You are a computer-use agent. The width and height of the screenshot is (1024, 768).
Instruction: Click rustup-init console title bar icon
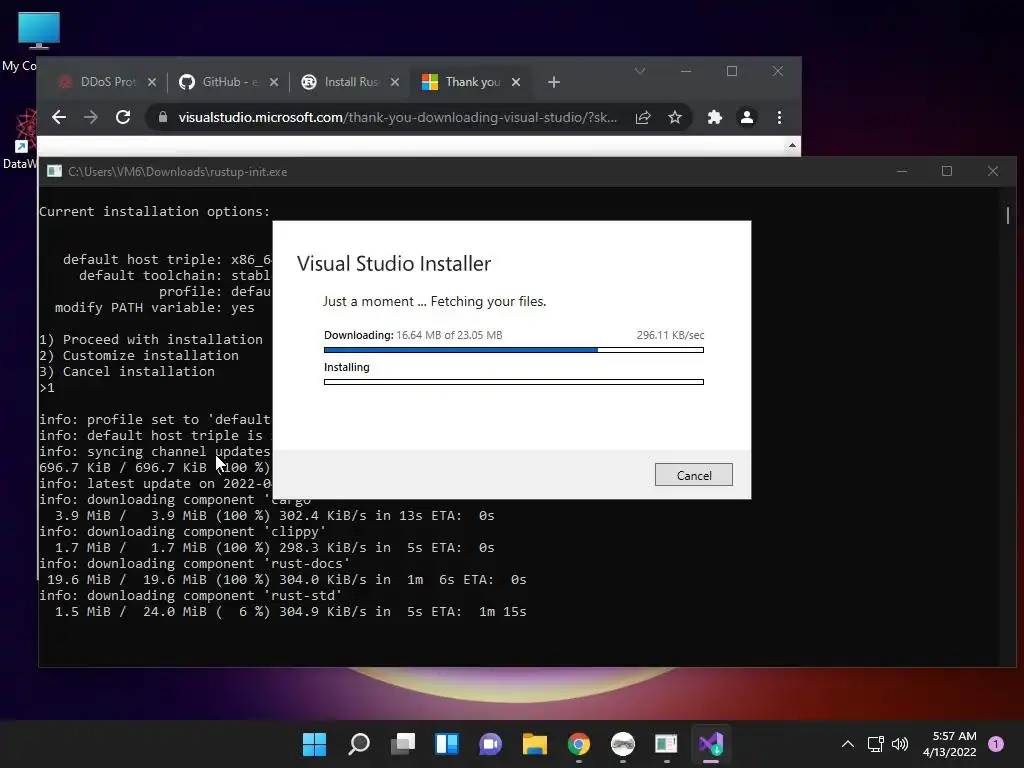coord(54,171)
